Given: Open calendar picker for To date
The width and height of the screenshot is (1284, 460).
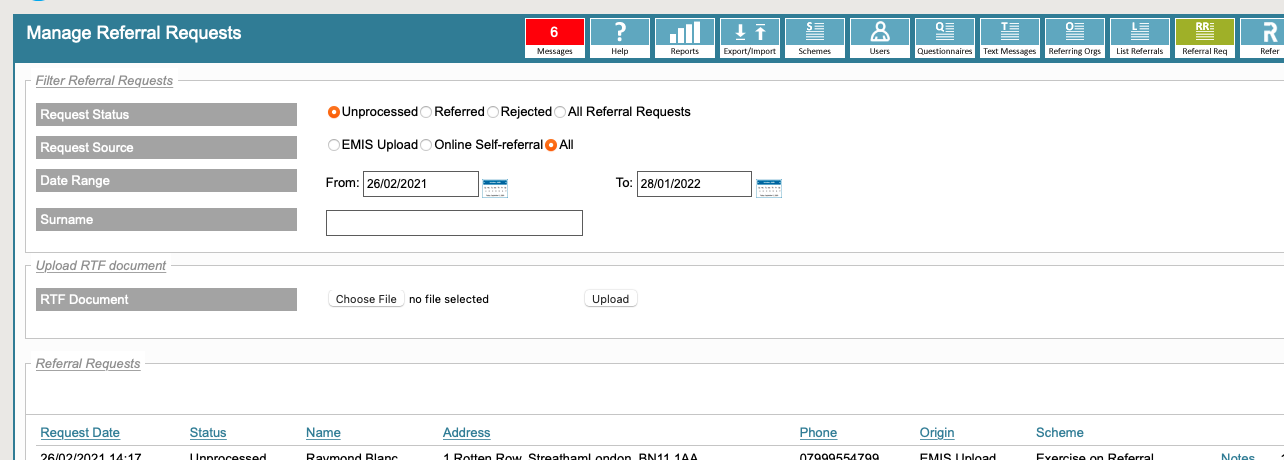Looking at the screenshot, I should tap(769, 187).
